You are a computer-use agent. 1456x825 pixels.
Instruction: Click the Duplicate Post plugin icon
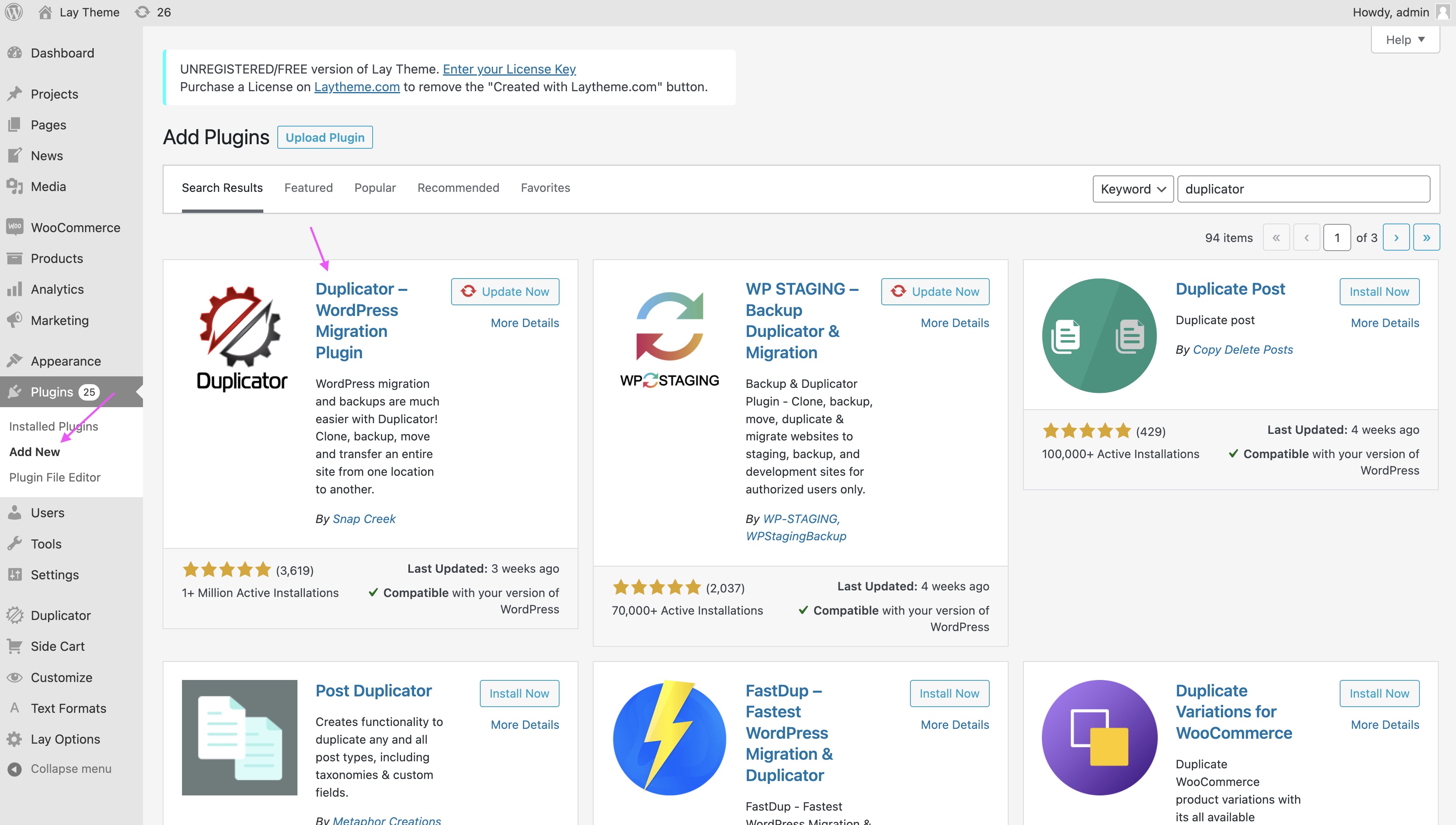click(1099, 336)
